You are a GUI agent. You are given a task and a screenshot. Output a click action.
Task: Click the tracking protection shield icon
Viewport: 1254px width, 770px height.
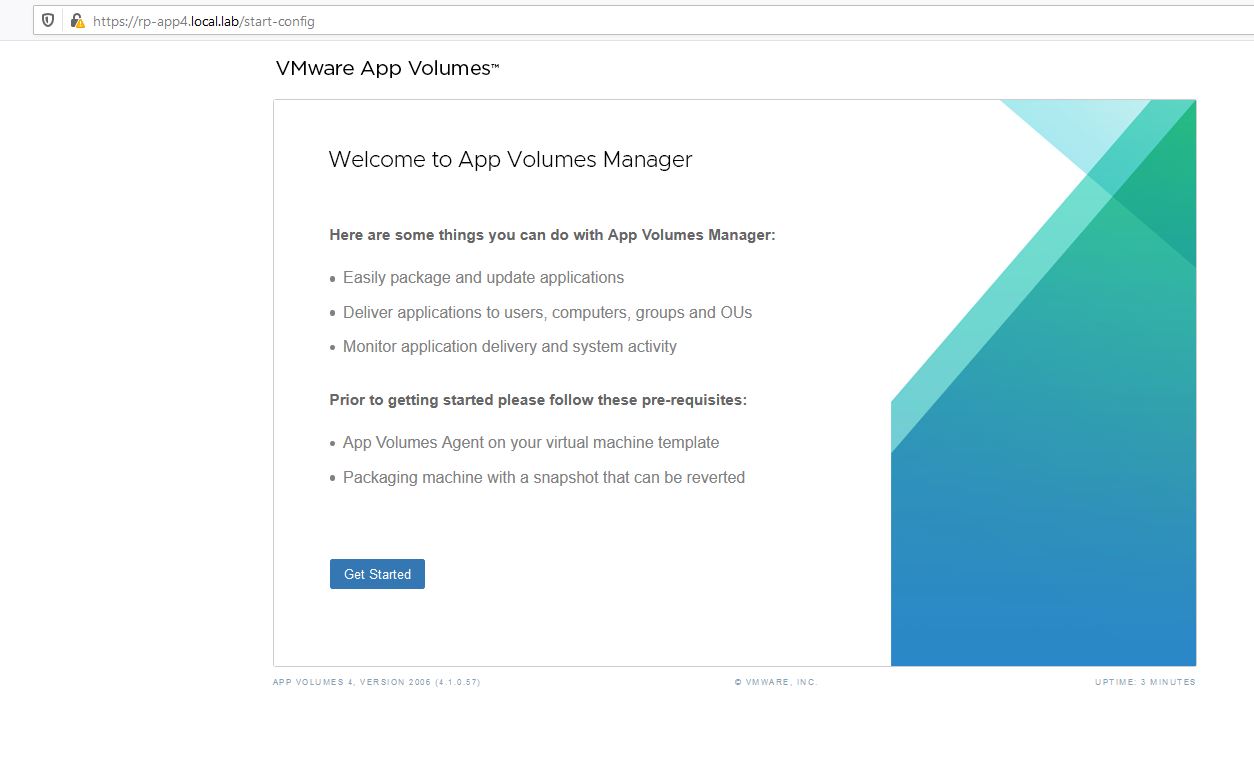47,21
